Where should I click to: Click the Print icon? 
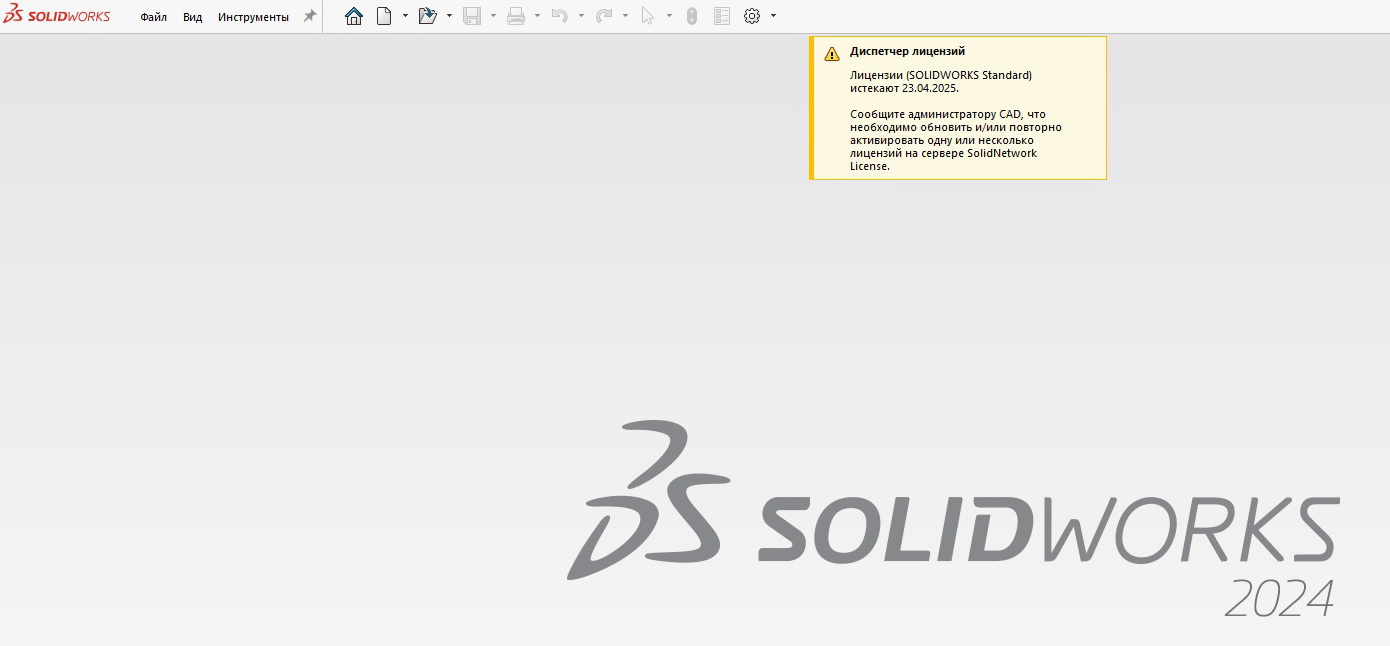coord(516,17)
